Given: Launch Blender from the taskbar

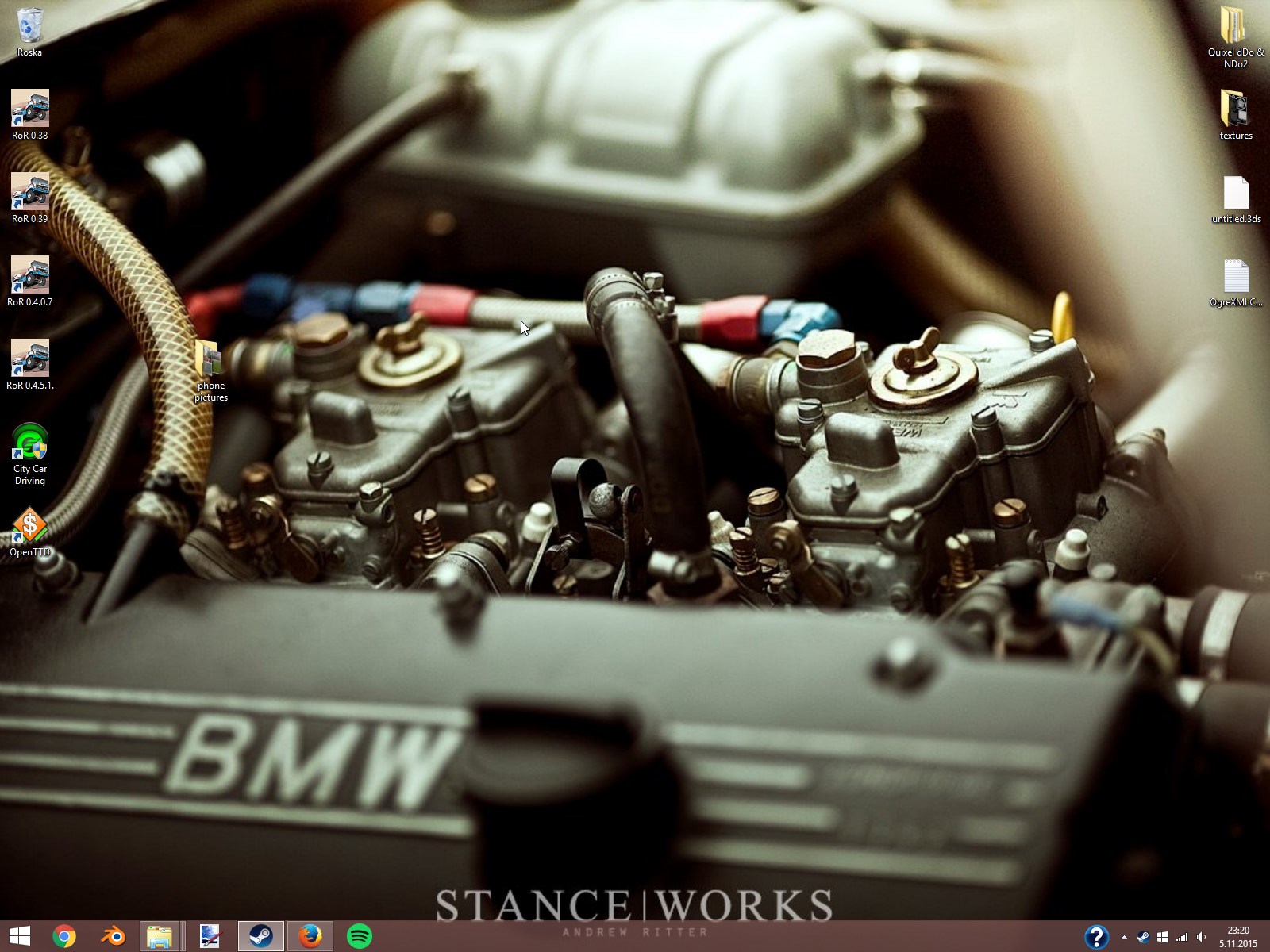Looking at the screenshot, I should tap(114, 936).
